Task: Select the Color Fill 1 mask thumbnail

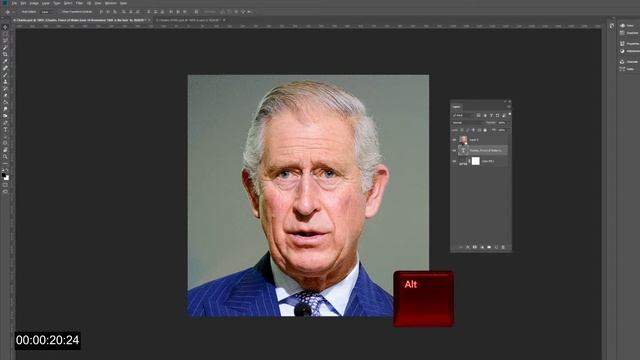Action: pyautogui.click(x=476, y=161)
